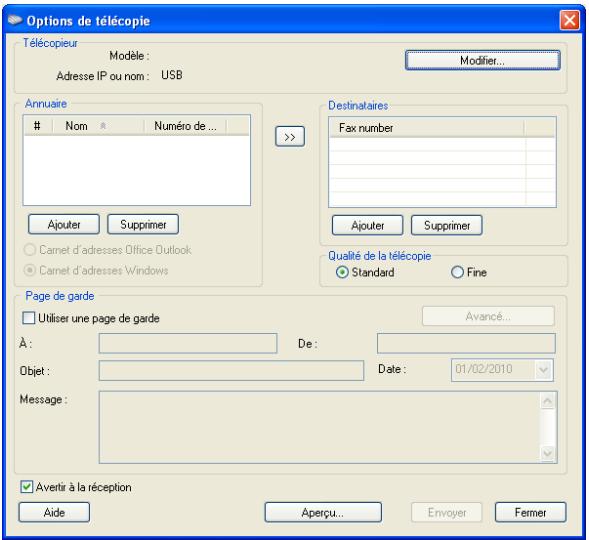The image size is (589, 540).
Task: Click the # column header in Annuaire
Action: (38, 126)
